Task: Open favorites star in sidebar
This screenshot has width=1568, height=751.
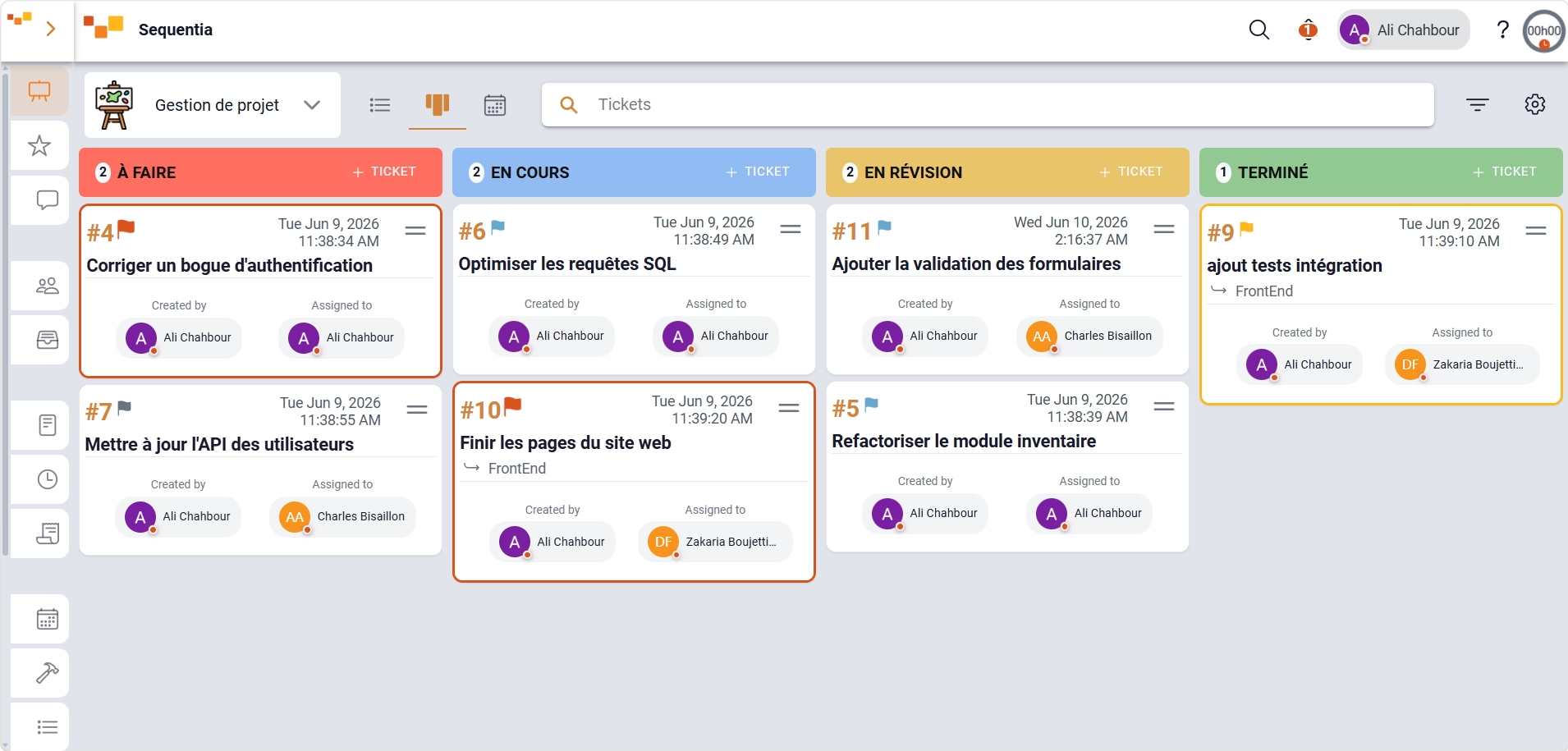Action: click(39, 145)
